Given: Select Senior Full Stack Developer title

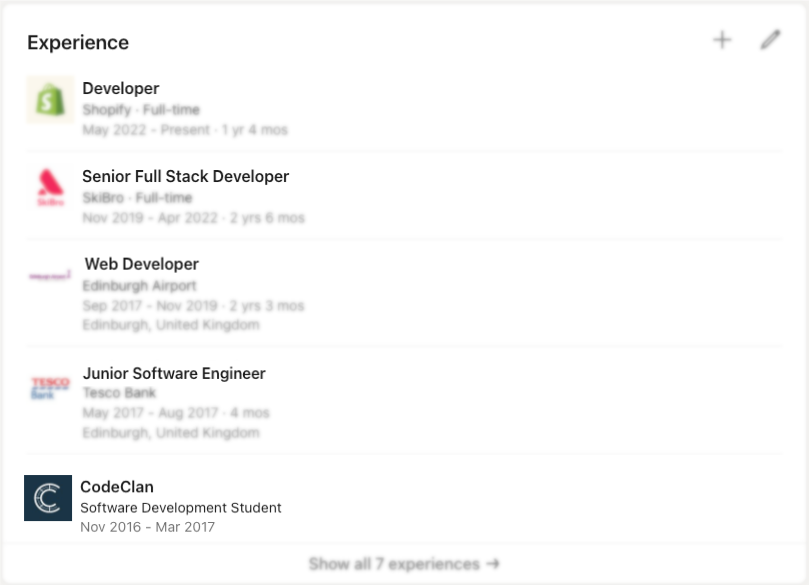Looking at the screenshot, I should click(185, 176).
